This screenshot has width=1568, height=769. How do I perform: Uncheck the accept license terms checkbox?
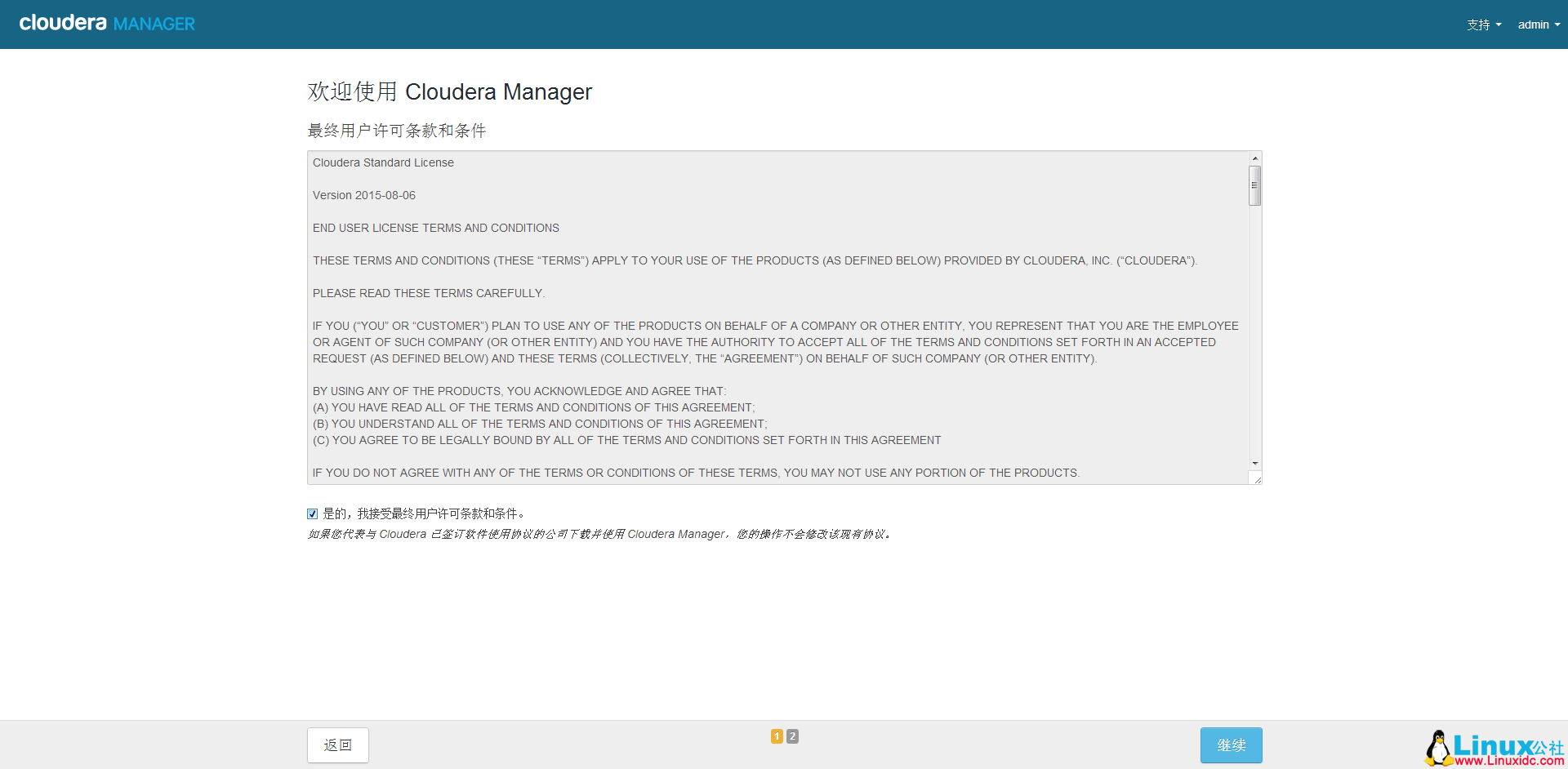click(312, 513)
